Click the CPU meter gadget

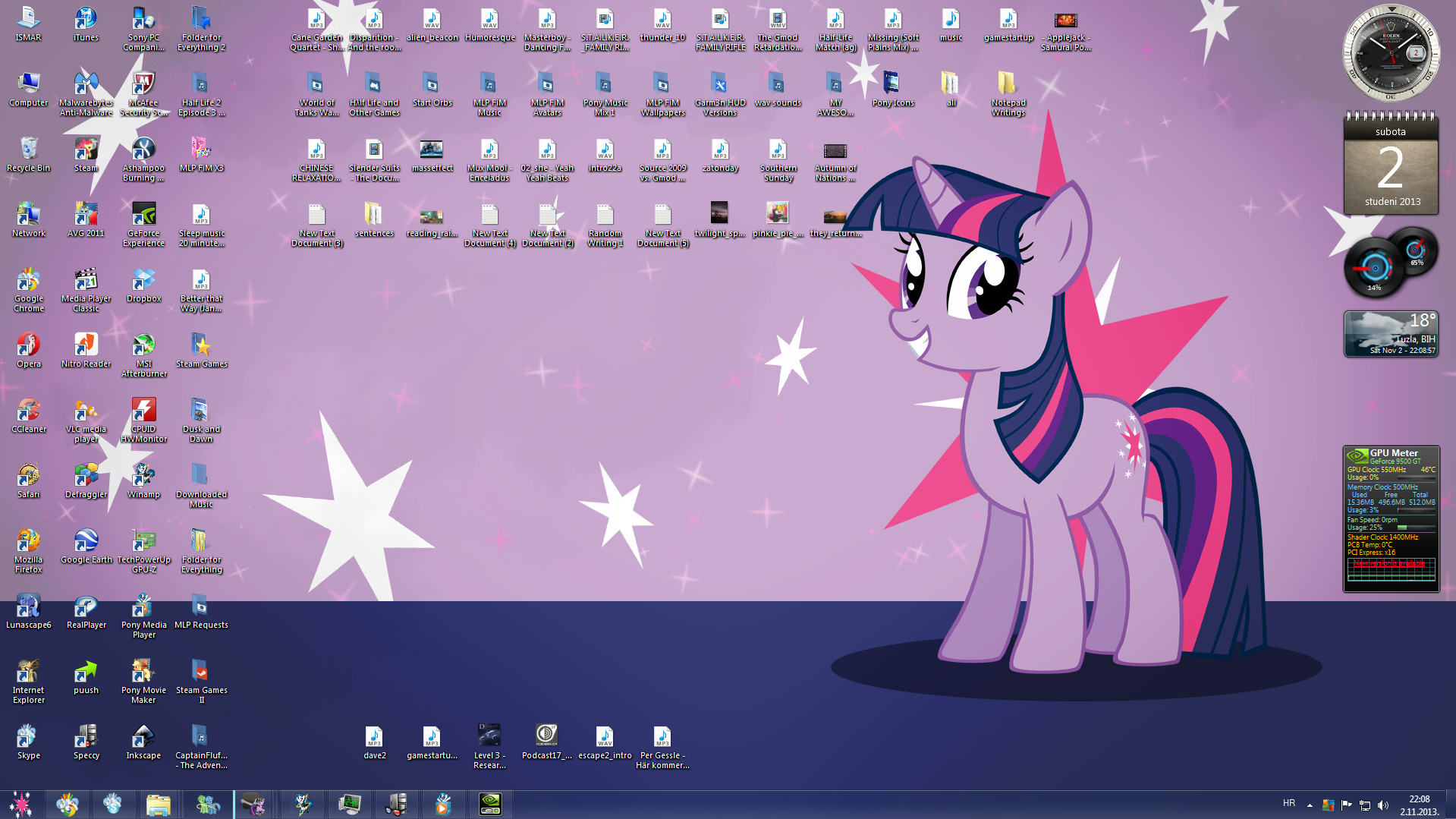click(1391, 263)
